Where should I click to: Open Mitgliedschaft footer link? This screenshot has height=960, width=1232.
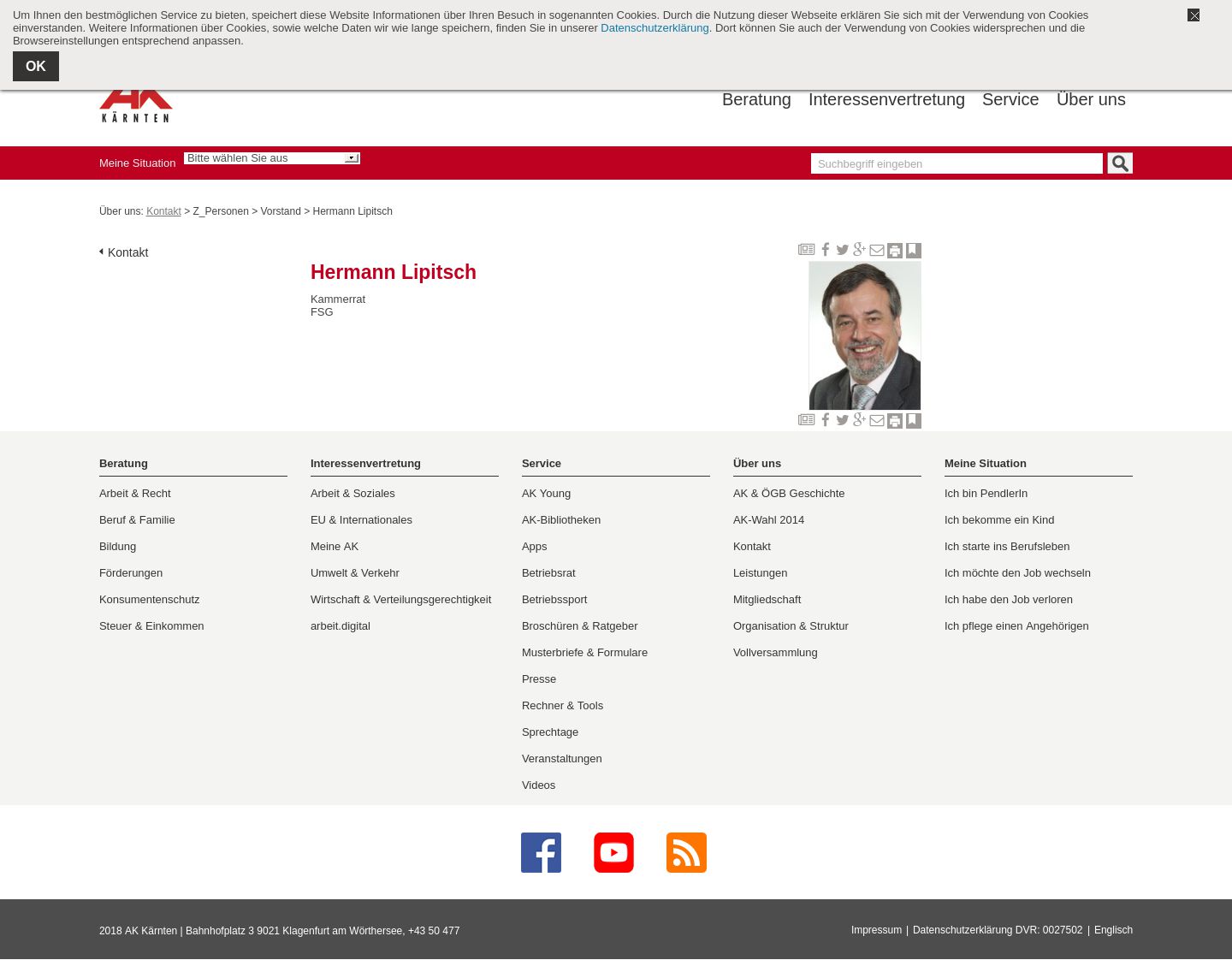tap(767, 600)
